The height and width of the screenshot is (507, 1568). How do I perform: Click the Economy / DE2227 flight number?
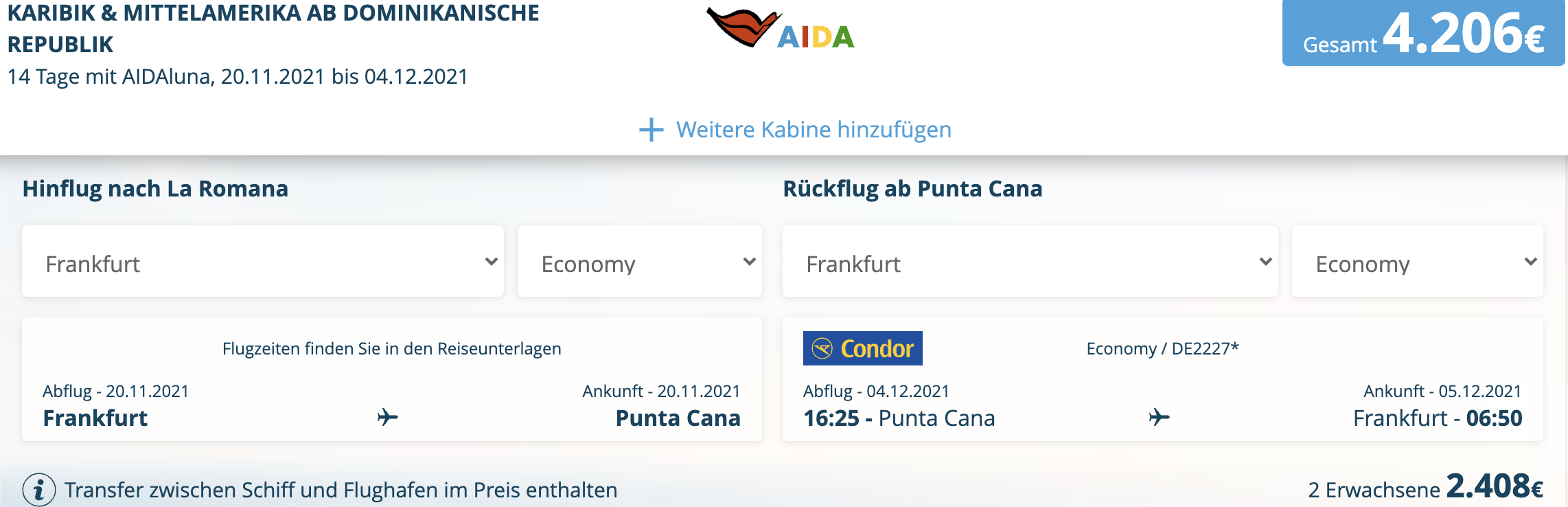(x=1162, y=348)
